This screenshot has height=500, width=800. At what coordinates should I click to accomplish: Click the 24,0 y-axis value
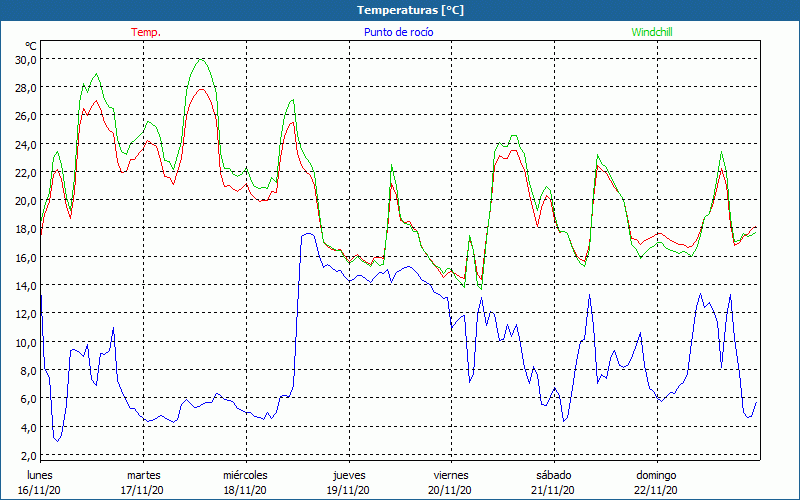tap(26, 144)
